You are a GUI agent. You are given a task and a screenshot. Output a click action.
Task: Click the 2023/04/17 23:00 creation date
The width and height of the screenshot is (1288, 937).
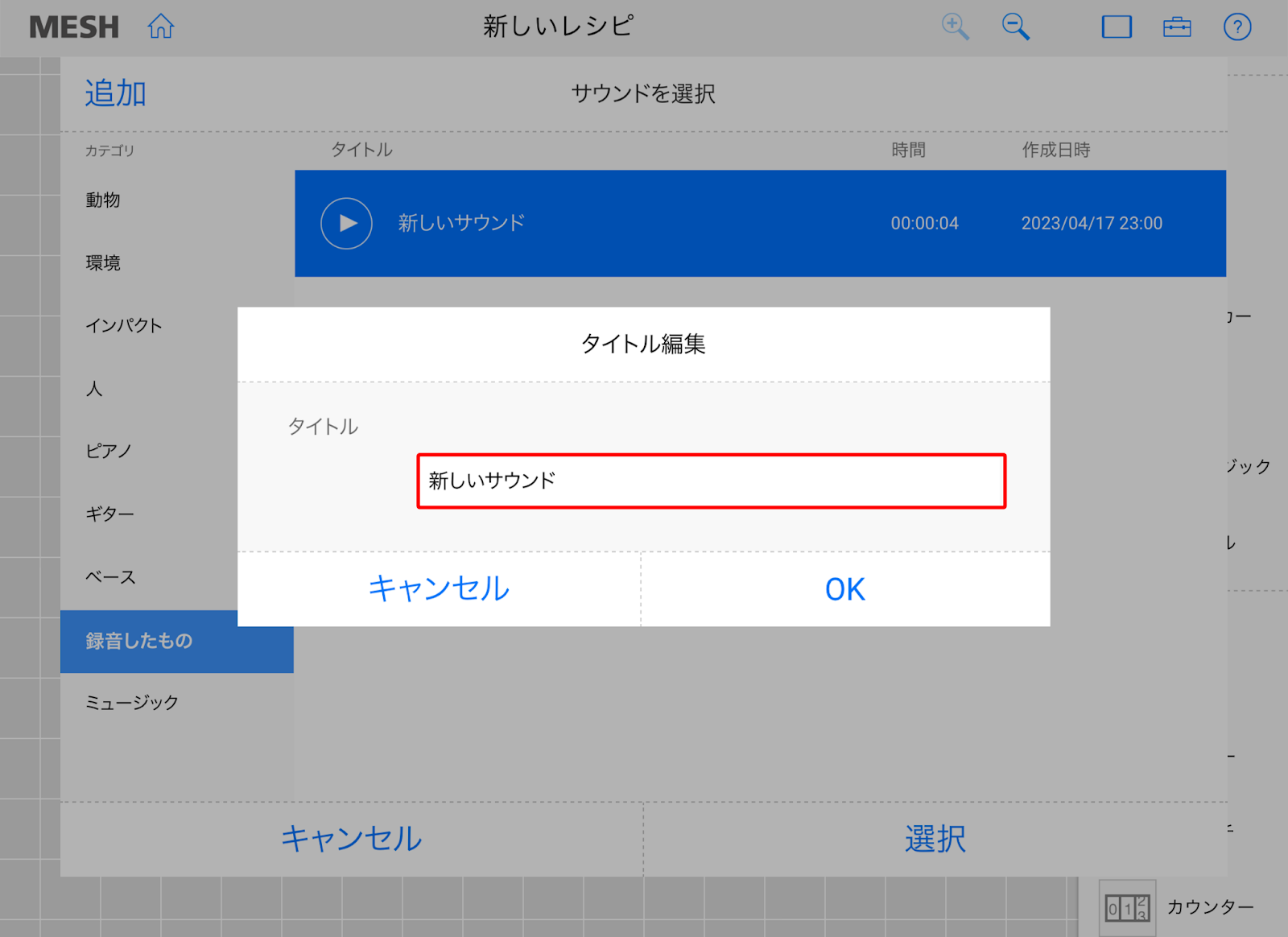(x=1092, y=223)
